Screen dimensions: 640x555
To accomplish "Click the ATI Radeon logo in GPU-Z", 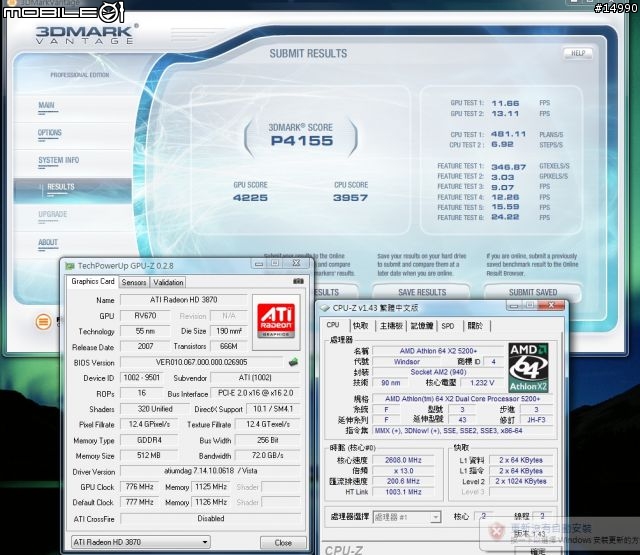I will coord(276,322).
